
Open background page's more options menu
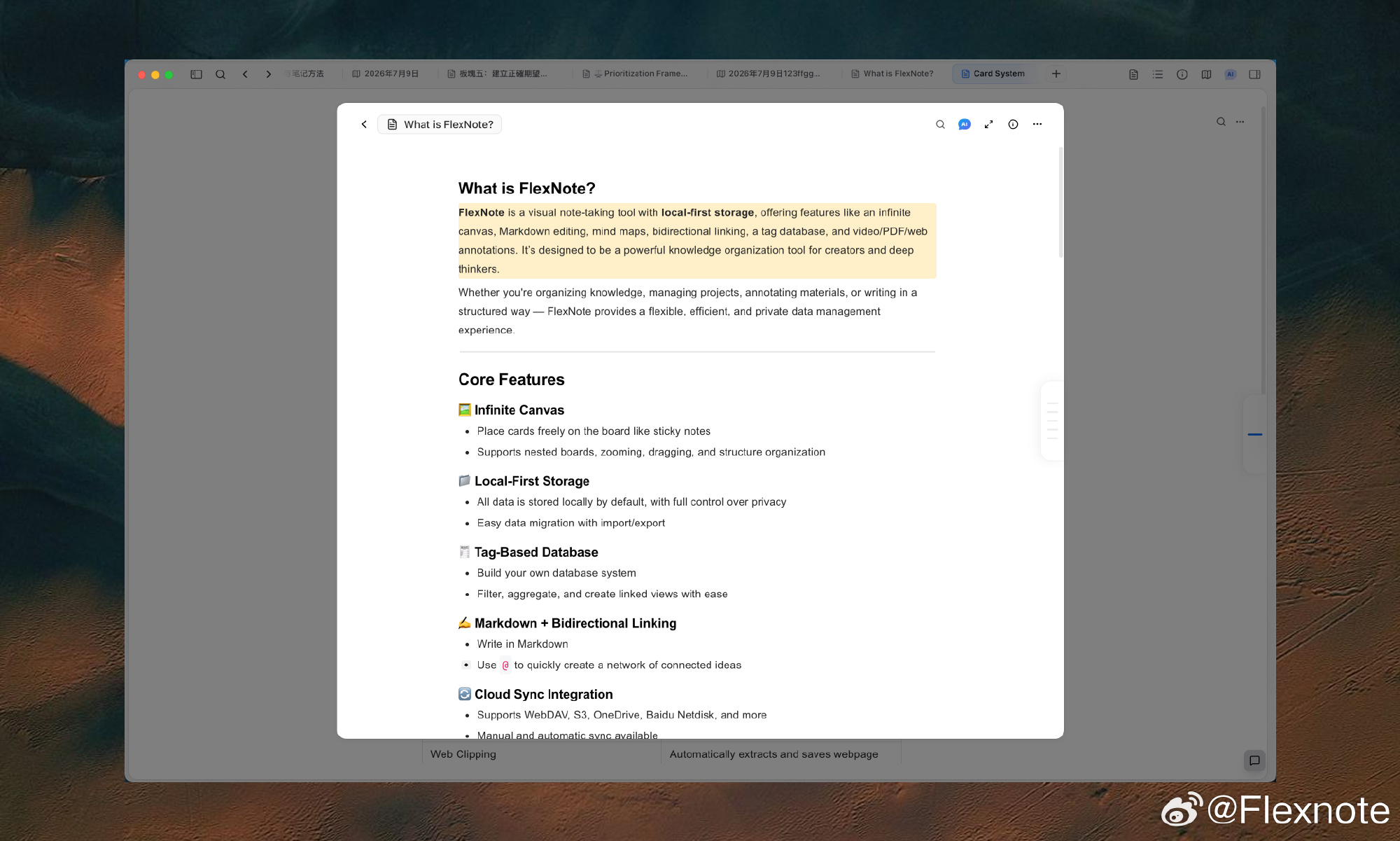[x=1240, y=122]
